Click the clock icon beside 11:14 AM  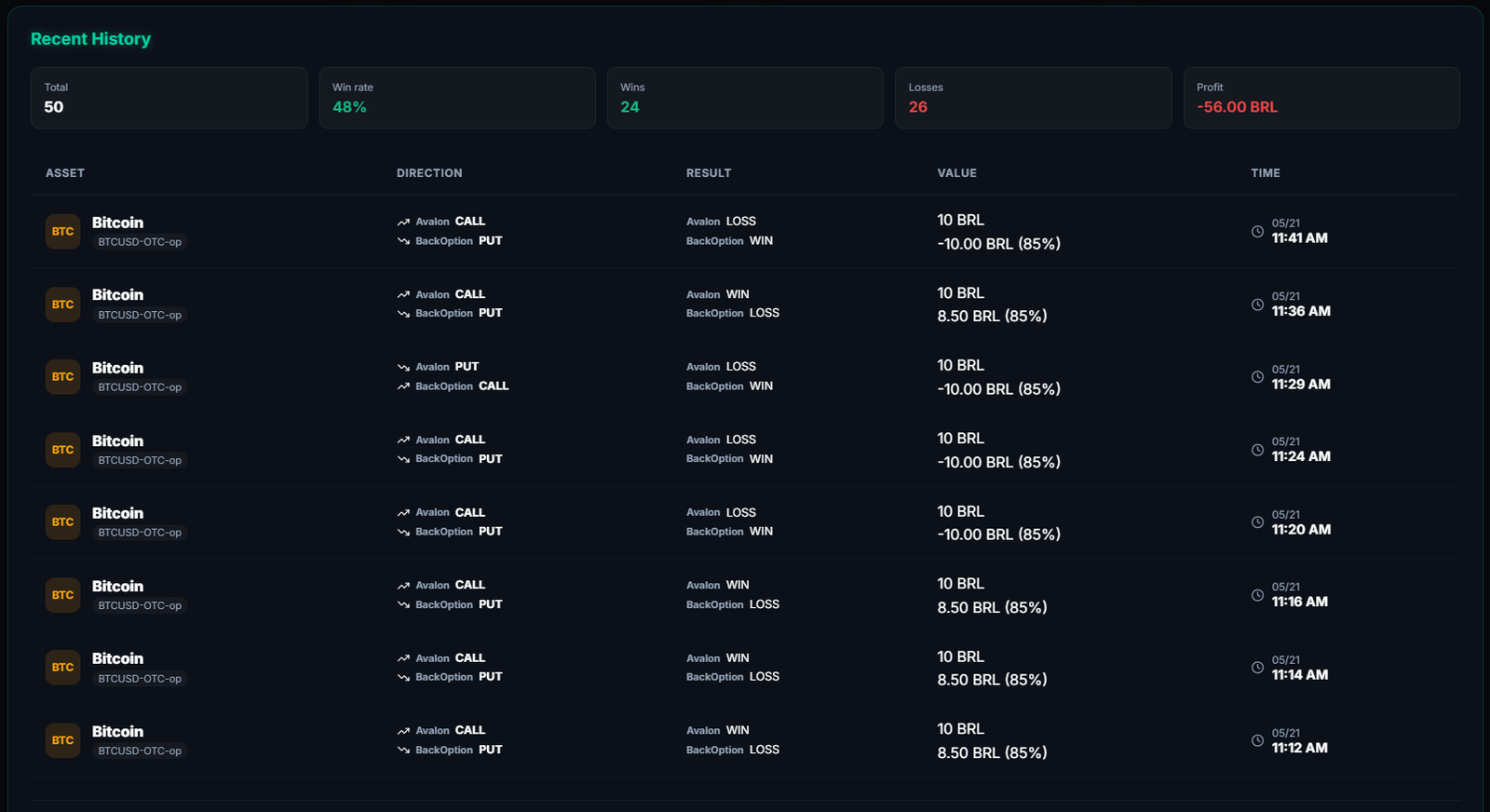(1257, 668)
